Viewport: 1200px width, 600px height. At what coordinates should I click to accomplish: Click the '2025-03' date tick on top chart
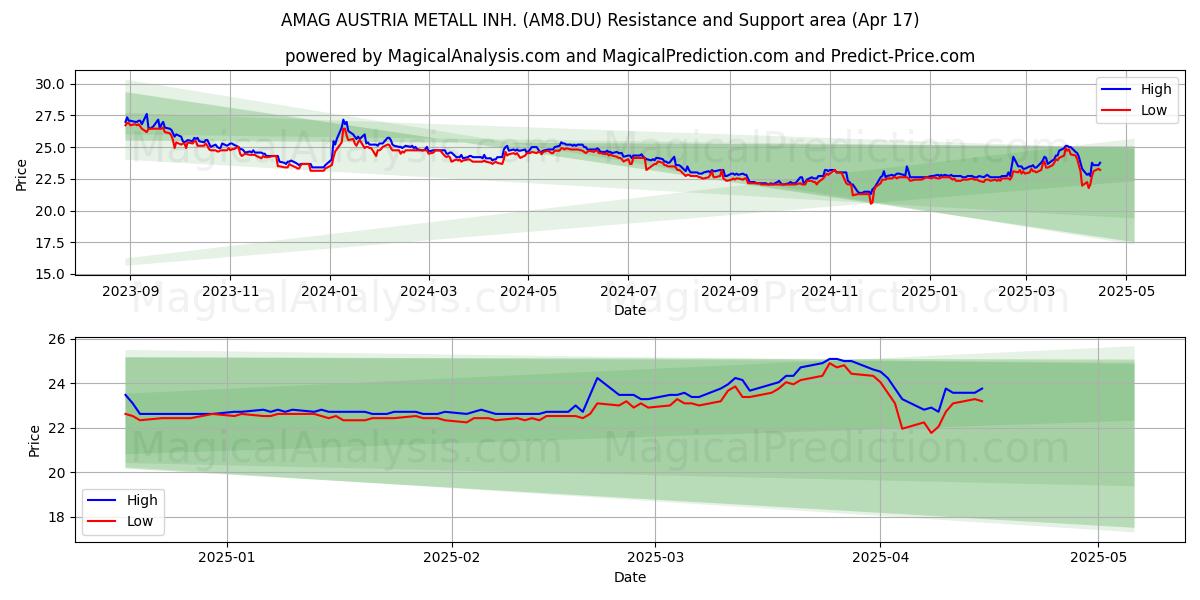[1027, 290]
